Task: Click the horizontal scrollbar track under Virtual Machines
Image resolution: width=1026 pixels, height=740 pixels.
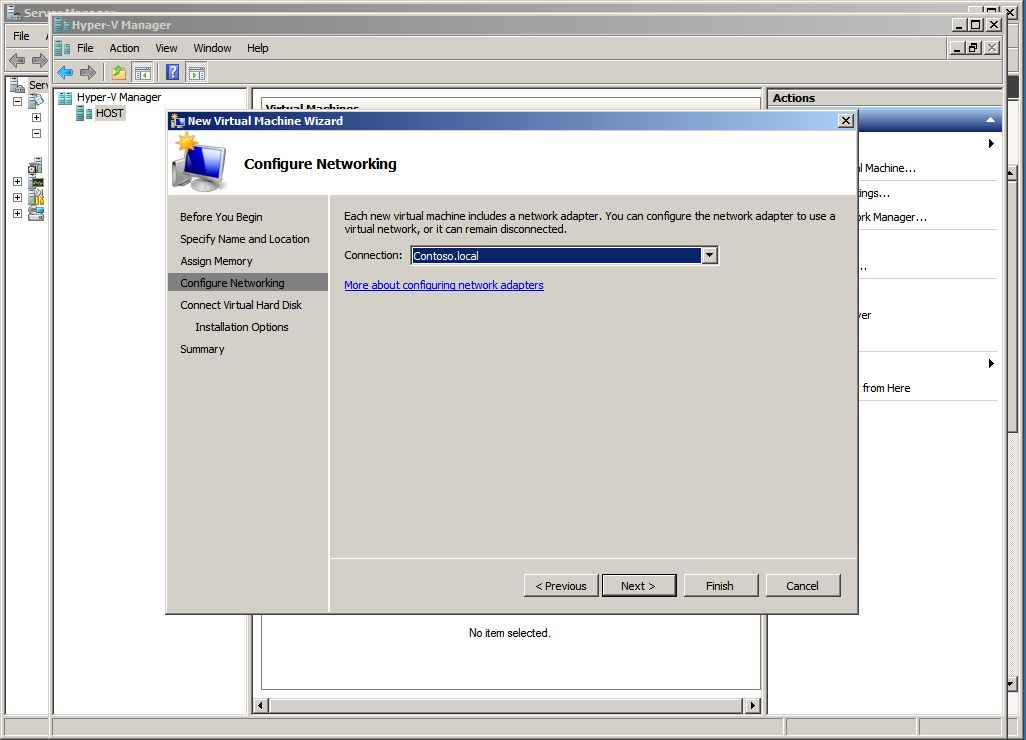Action: tap(506, 705)
